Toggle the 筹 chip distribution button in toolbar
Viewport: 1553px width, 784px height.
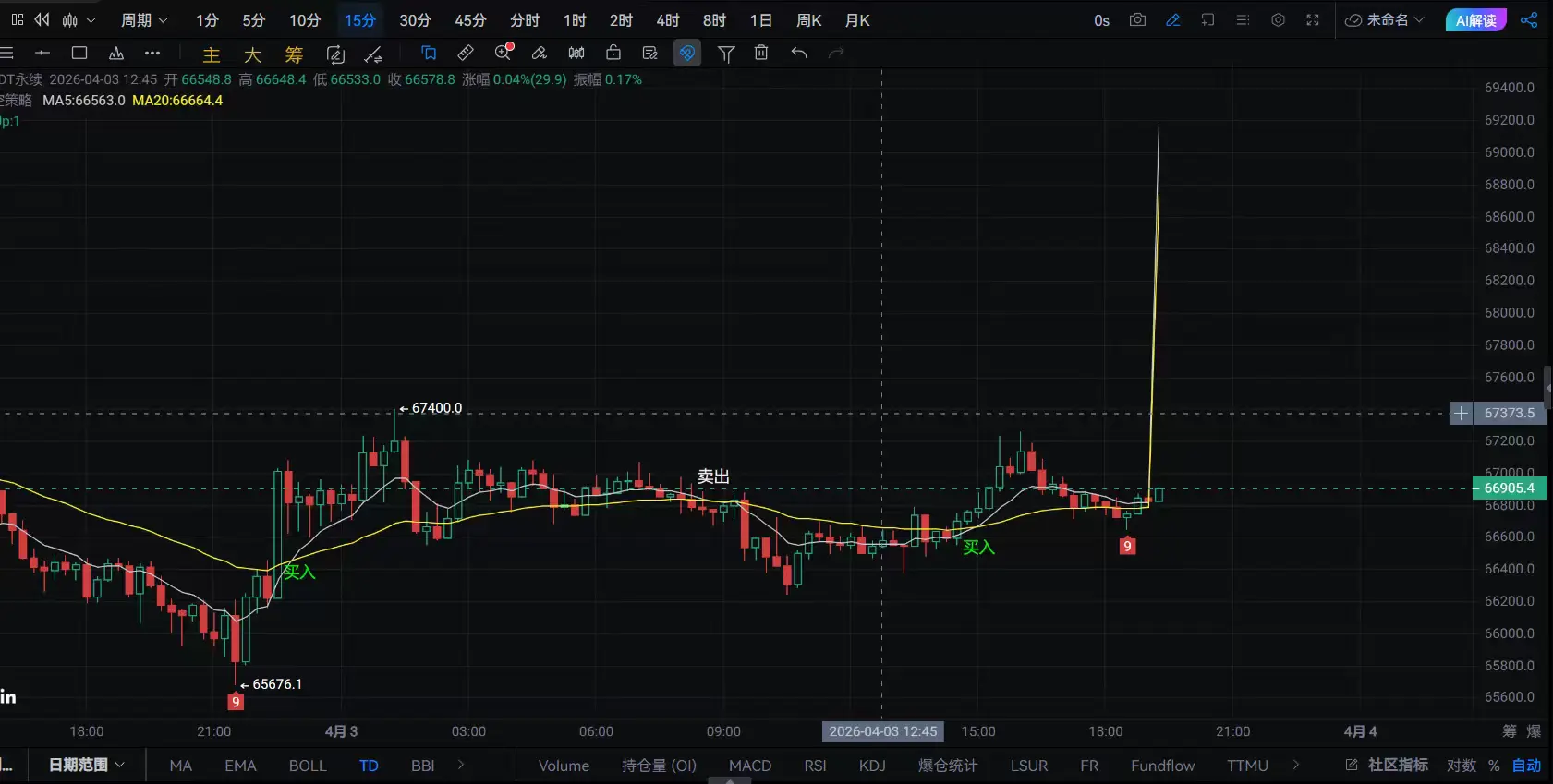click(x=294, y=54)
